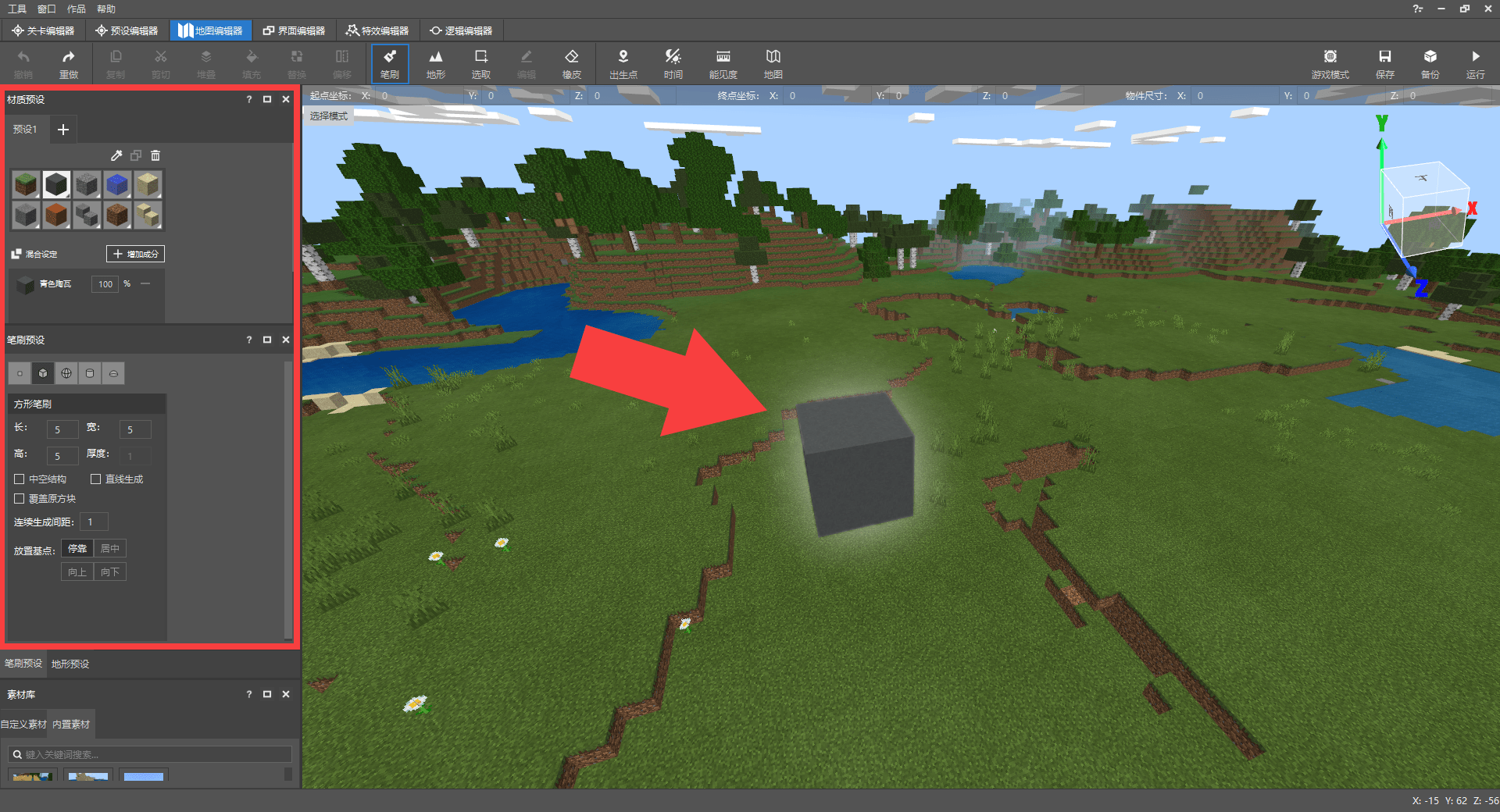Open the 窗口 menu
This screenshot has width=1500, height=812.
(46, 9)
